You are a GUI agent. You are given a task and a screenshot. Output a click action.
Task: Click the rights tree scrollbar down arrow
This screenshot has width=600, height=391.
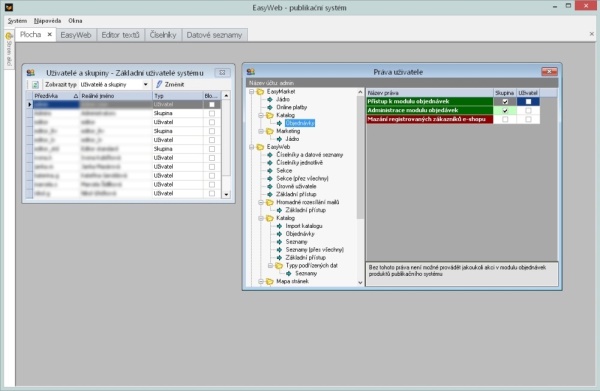[x=360, y=283]
